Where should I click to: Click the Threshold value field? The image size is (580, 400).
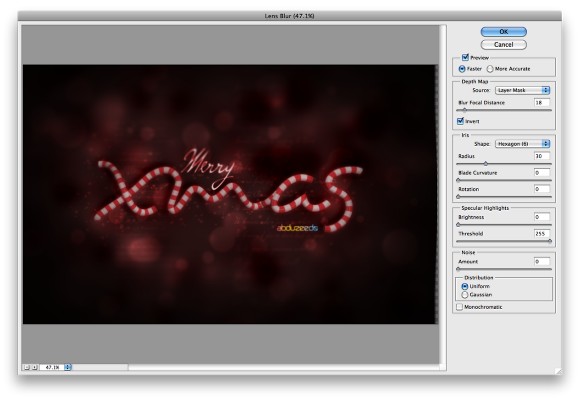pos(542,233)
